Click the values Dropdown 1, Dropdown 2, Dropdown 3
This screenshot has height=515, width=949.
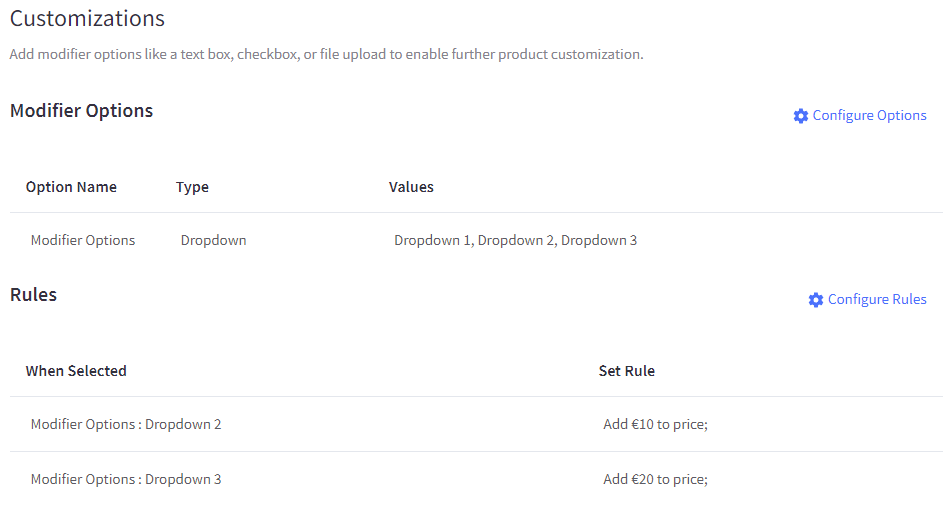pos(516,240)
